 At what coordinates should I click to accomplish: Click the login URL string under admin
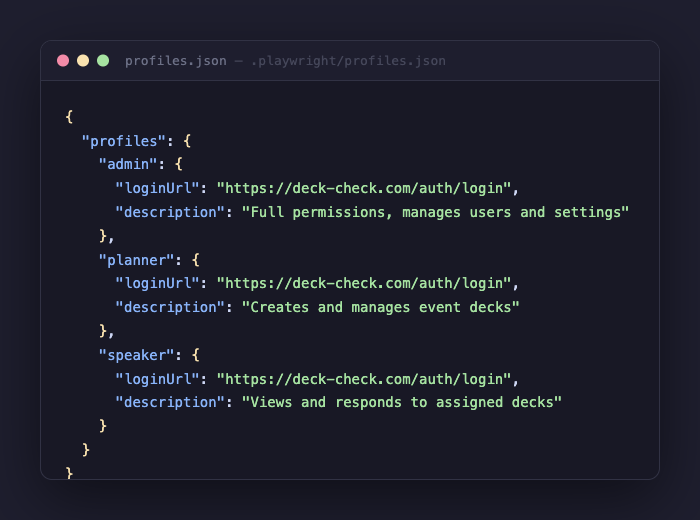click(363, 188)
